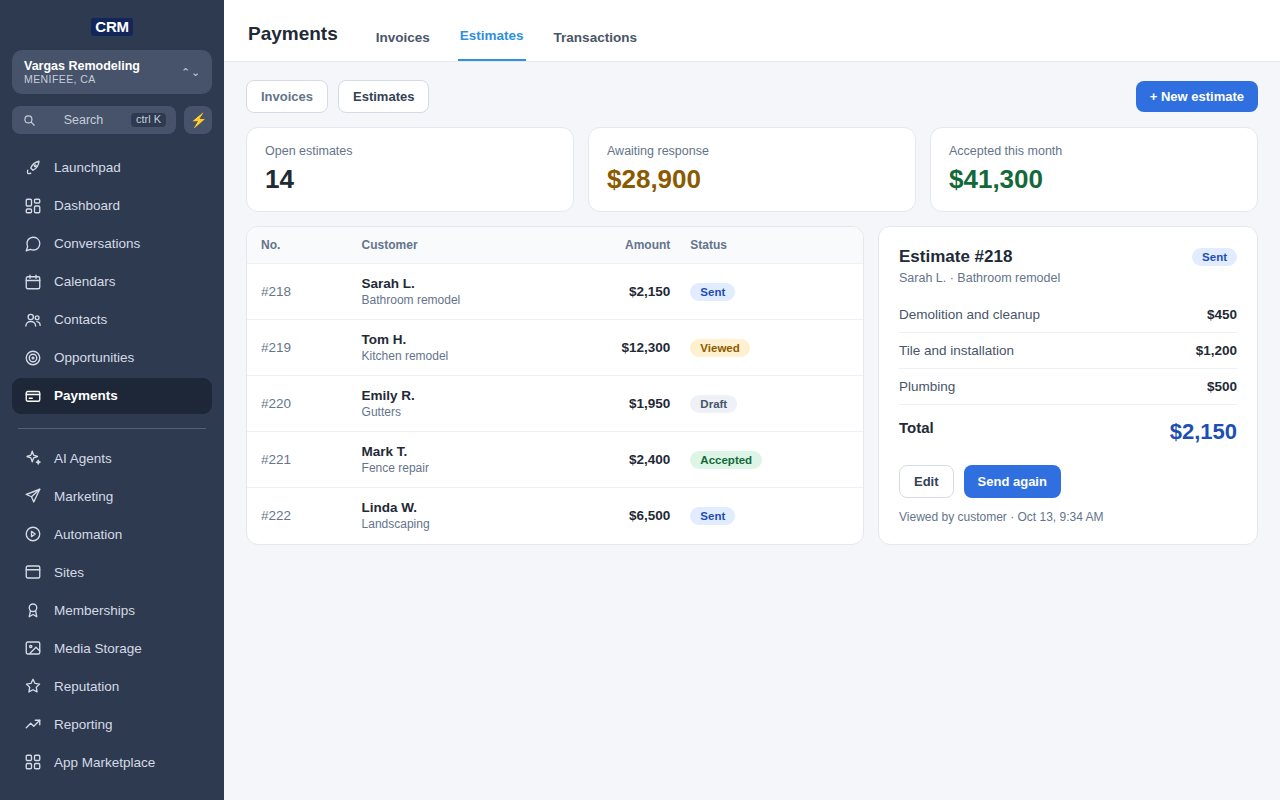The image size is (1280, 800).
Task: Click the lightning bolt quick actions button
Action: [x=198, y=120]
